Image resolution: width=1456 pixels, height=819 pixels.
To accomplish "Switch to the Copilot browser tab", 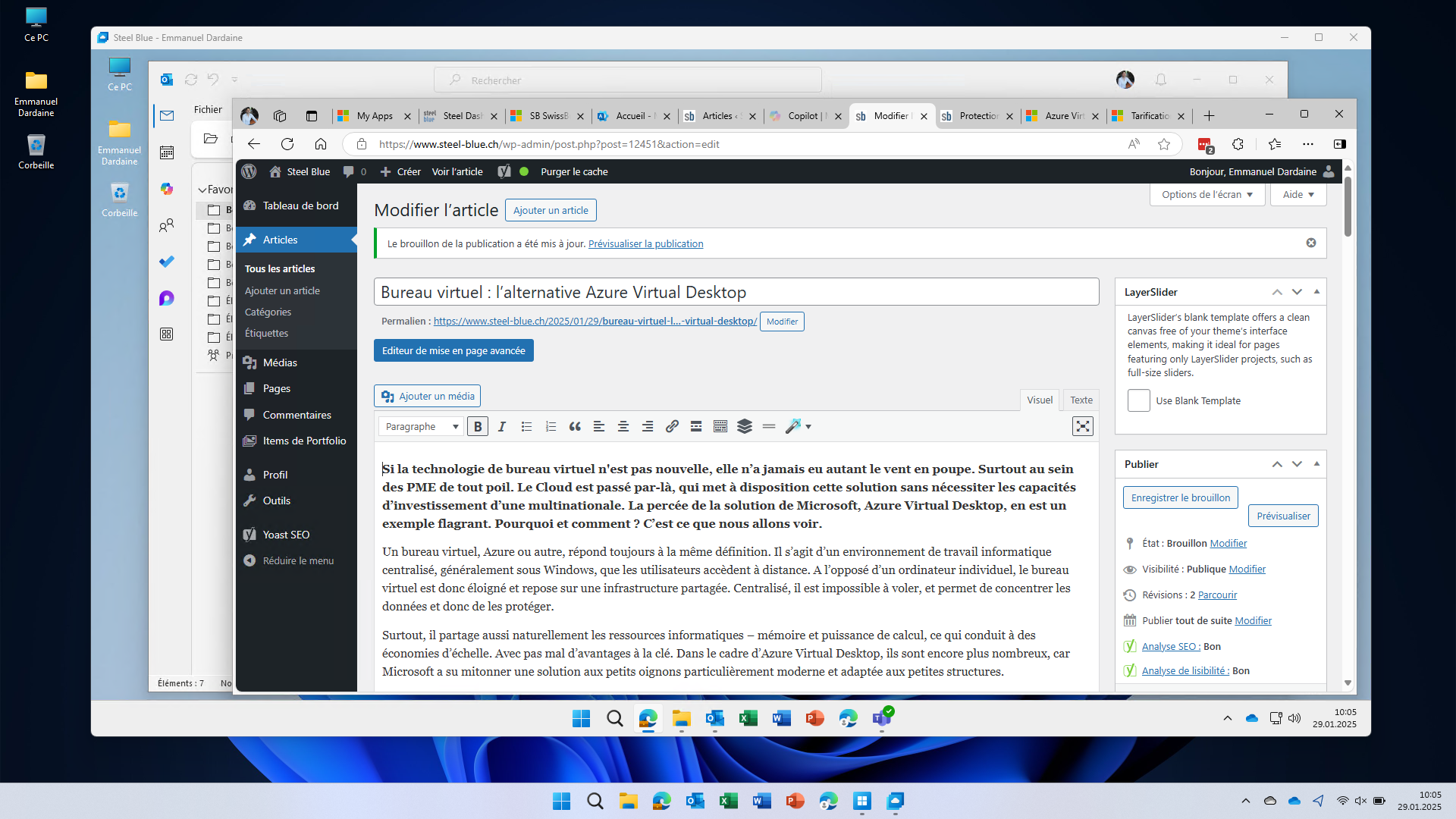I will tap(805, 116).
